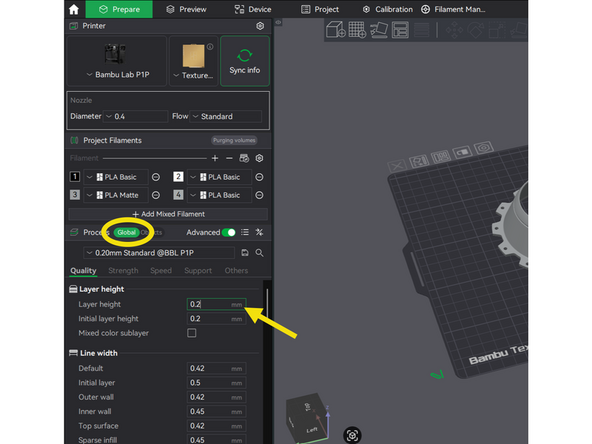
Task: Select the Scale tool in toolbar
Action: [497, 30]
